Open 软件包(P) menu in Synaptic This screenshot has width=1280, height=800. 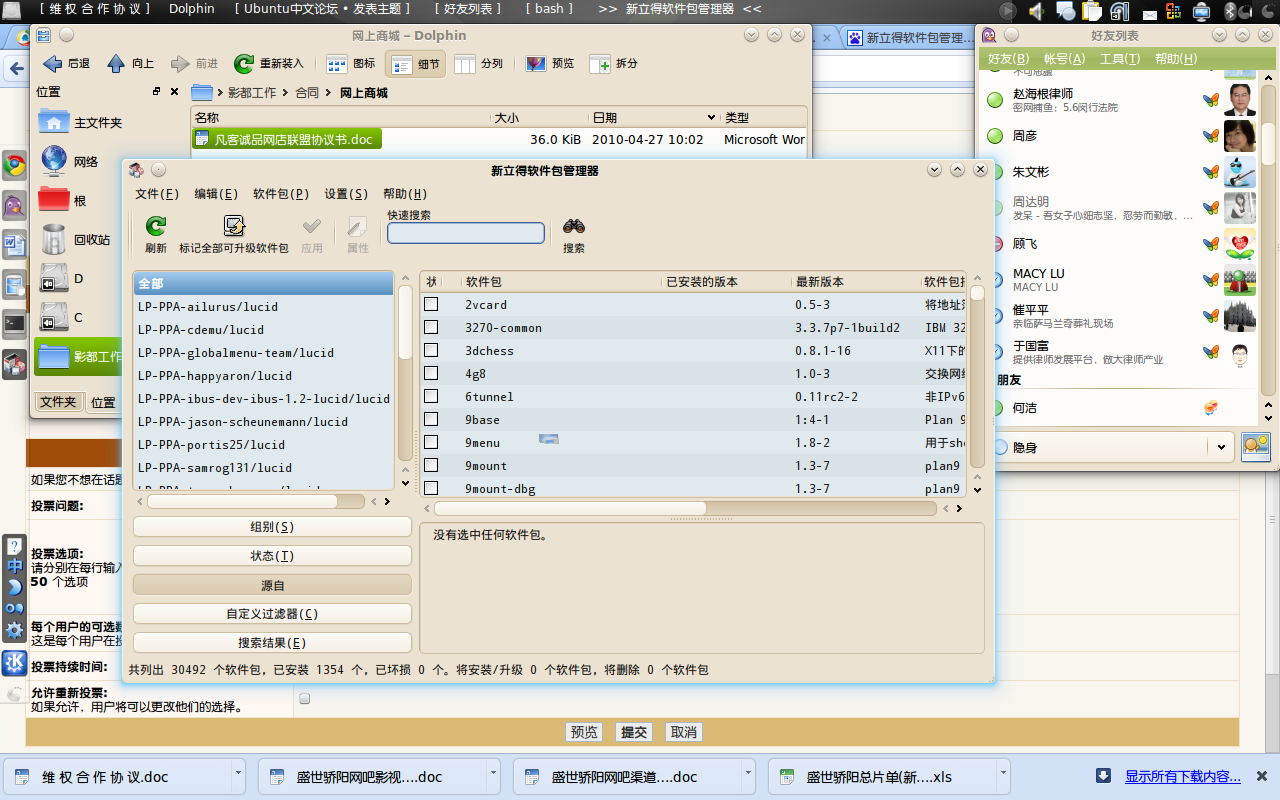tap(281, 194)
